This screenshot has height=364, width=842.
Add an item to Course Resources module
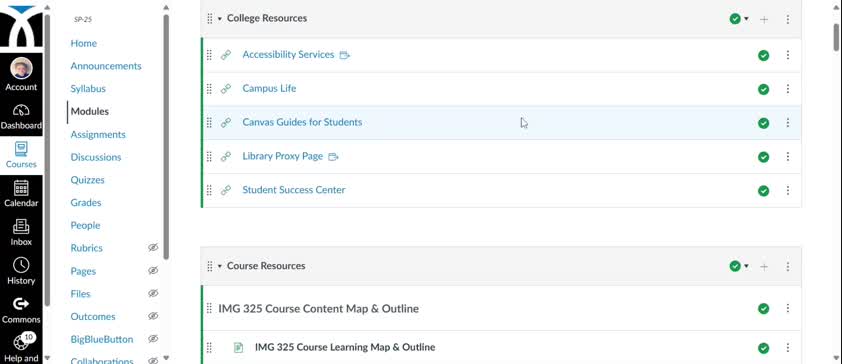764,266
